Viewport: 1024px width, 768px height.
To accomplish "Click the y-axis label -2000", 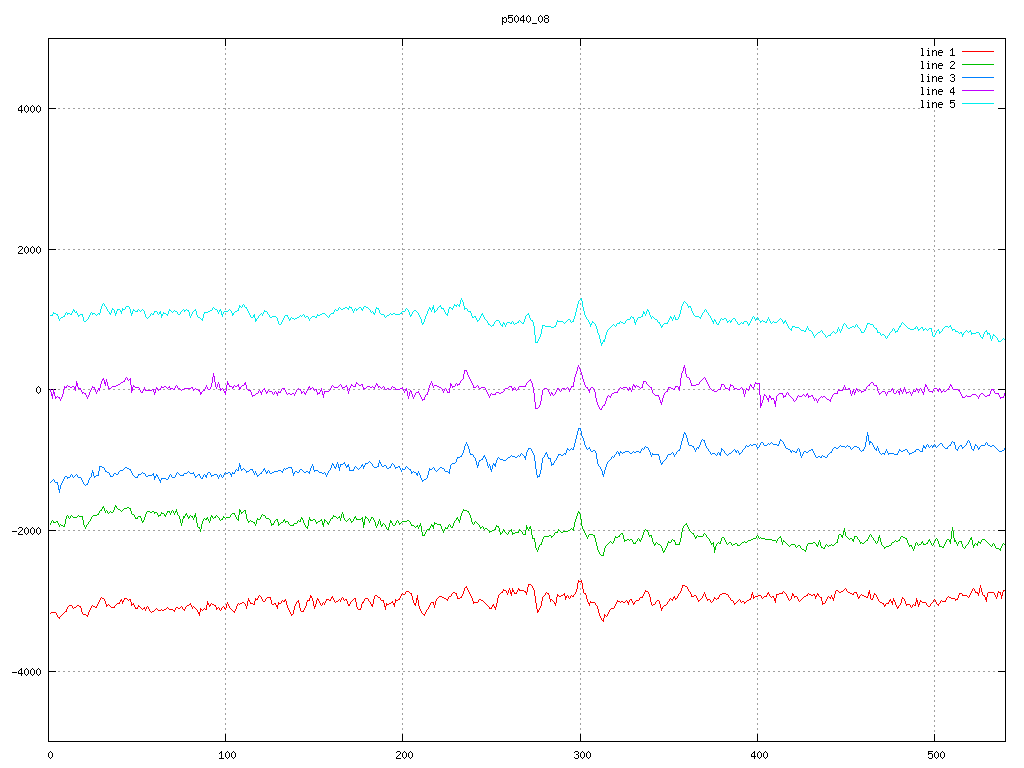I will click(27, 531).
